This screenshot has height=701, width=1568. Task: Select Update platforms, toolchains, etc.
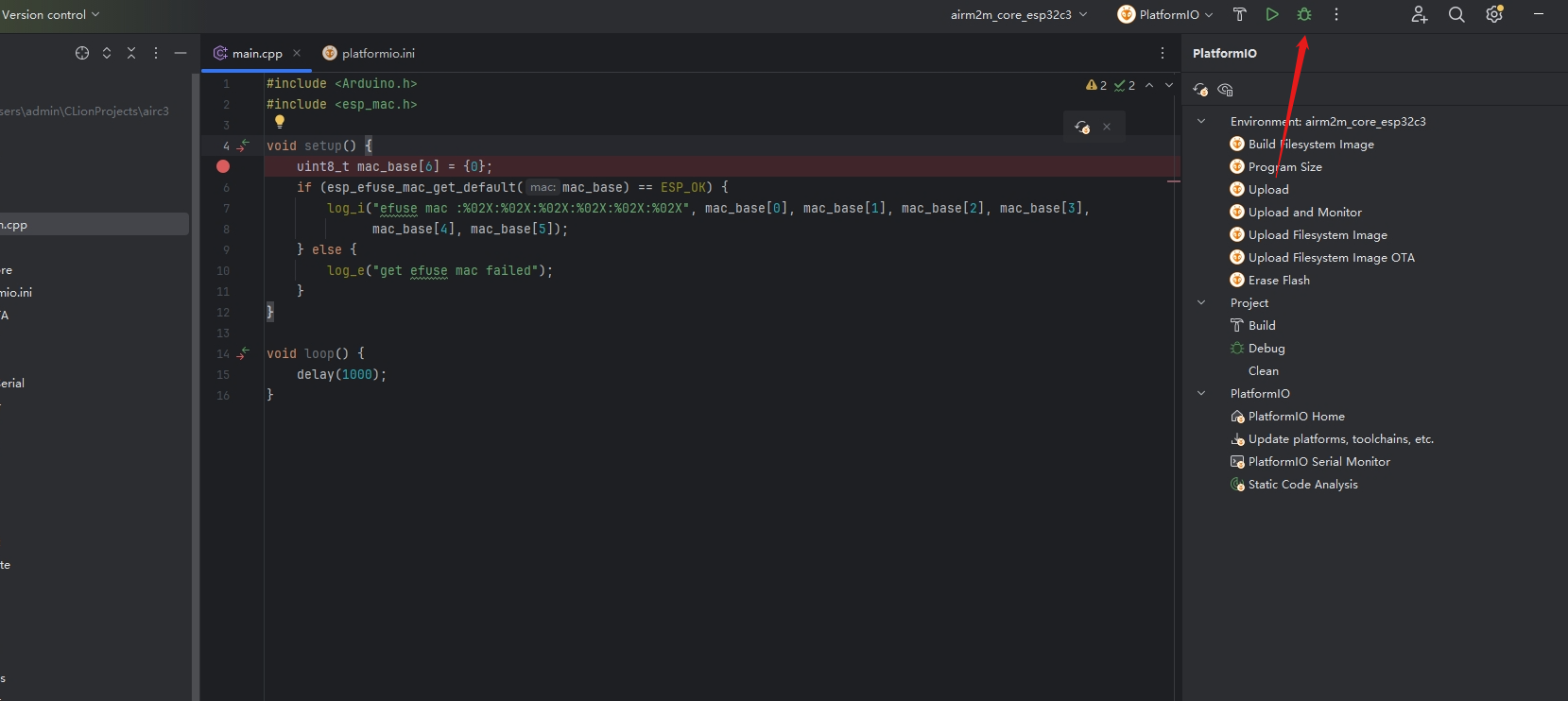[x=1332, y=438]
